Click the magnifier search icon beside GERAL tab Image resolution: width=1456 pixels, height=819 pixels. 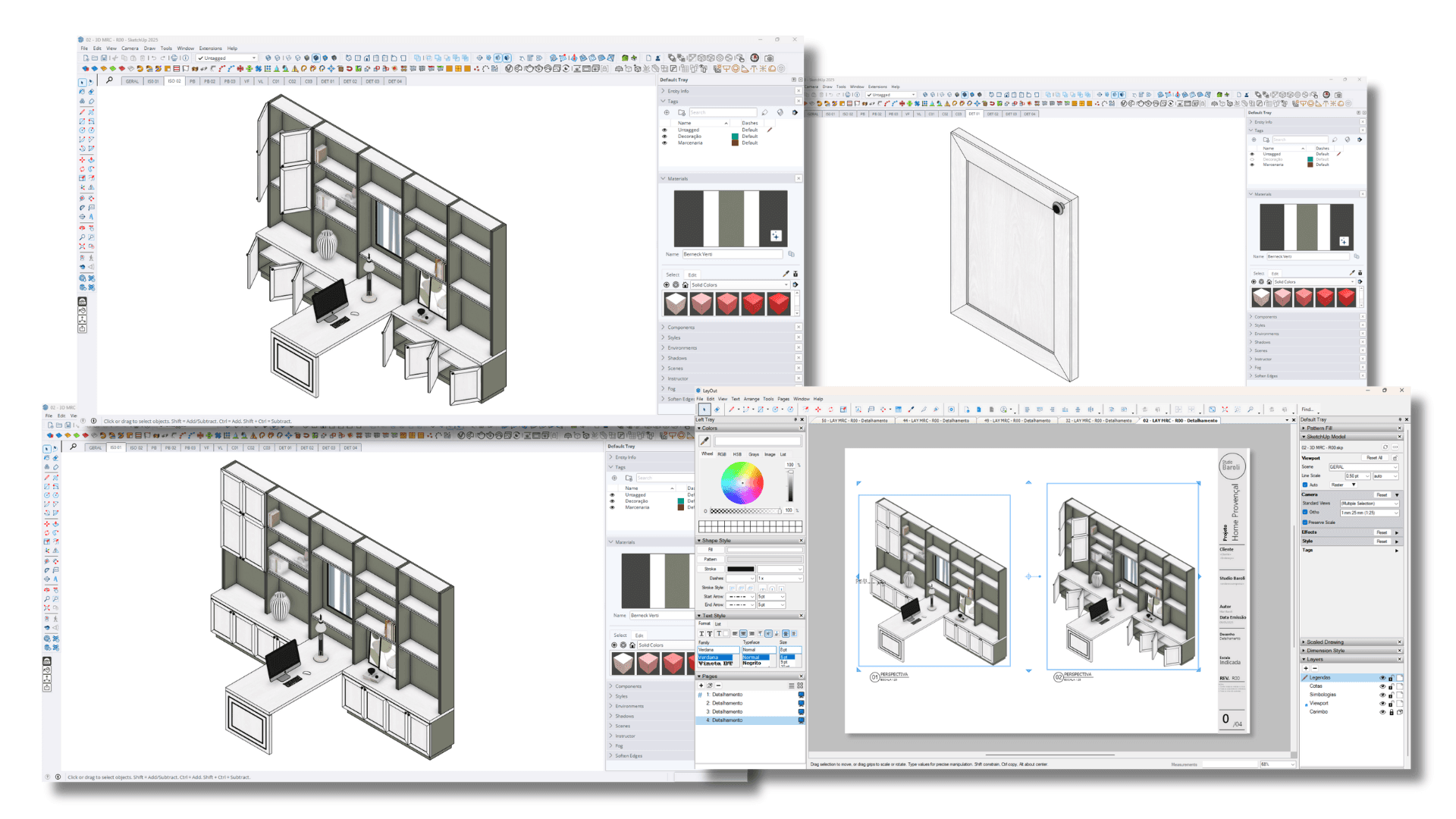(x=109, y=80)
